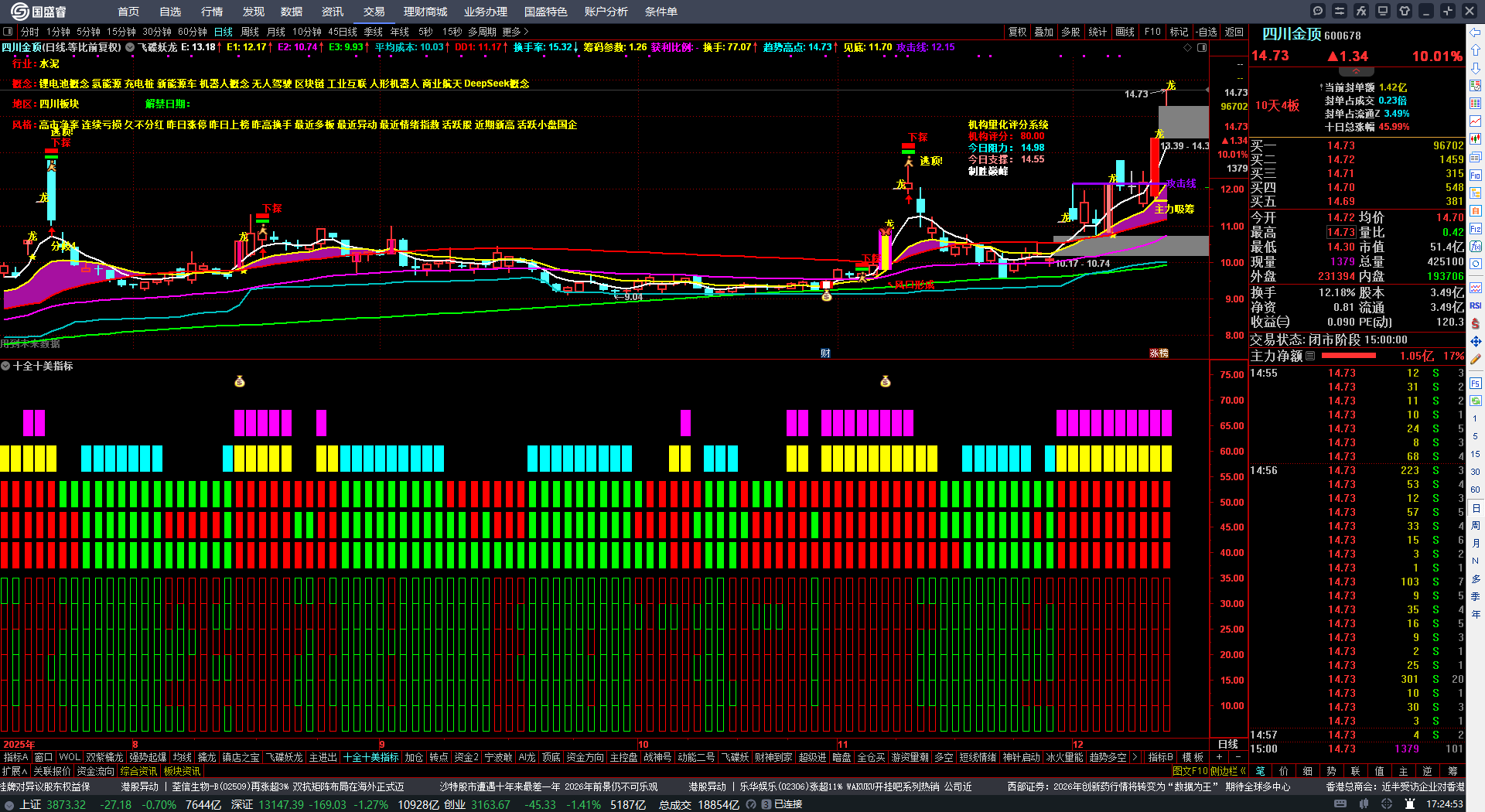Click the RSI indicator sidebar icon
The image size is (1485, 812).
coord(1476,305)
